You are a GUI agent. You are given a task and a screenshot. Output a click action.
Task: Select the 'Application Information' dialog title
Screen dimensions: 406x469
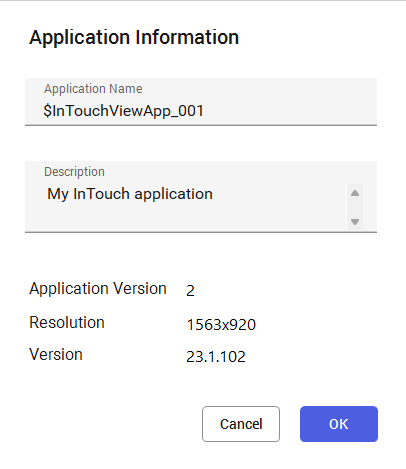tap(134, 37)
